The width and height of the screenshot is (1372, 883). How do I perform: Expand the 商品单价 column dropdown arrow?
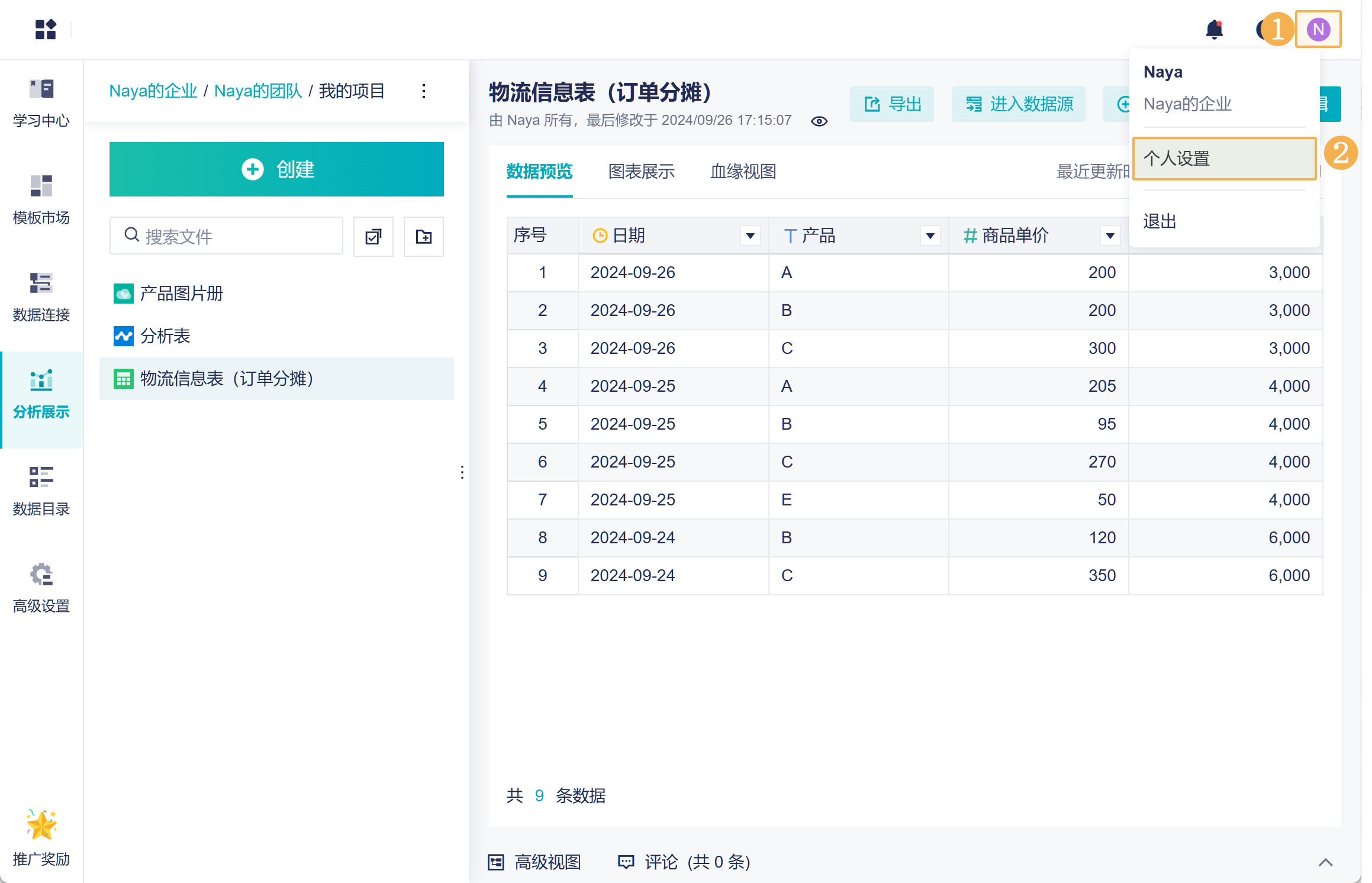click(1110, 236)
